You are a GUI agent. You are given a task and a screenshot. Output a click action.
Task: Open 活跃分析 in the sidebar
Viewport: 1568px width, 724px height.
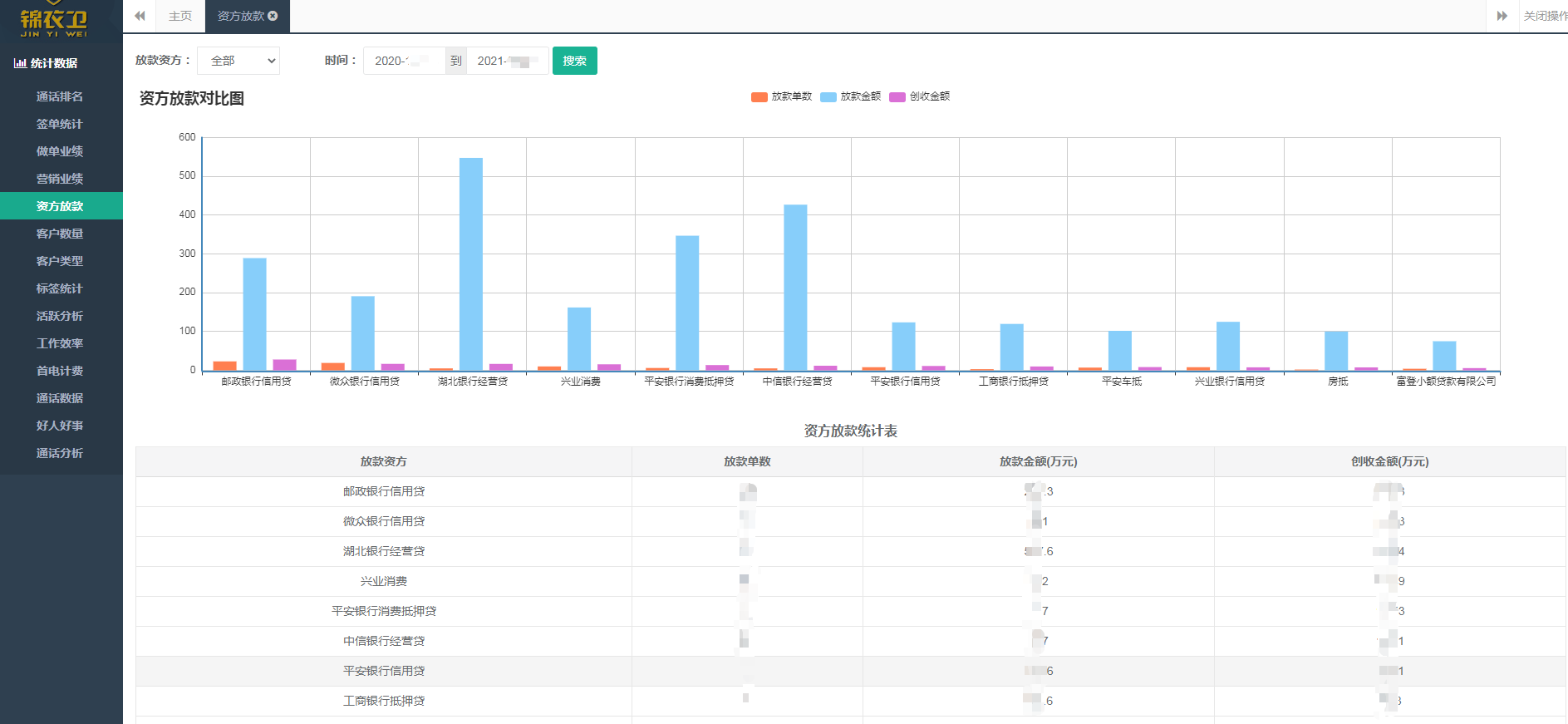60,316
